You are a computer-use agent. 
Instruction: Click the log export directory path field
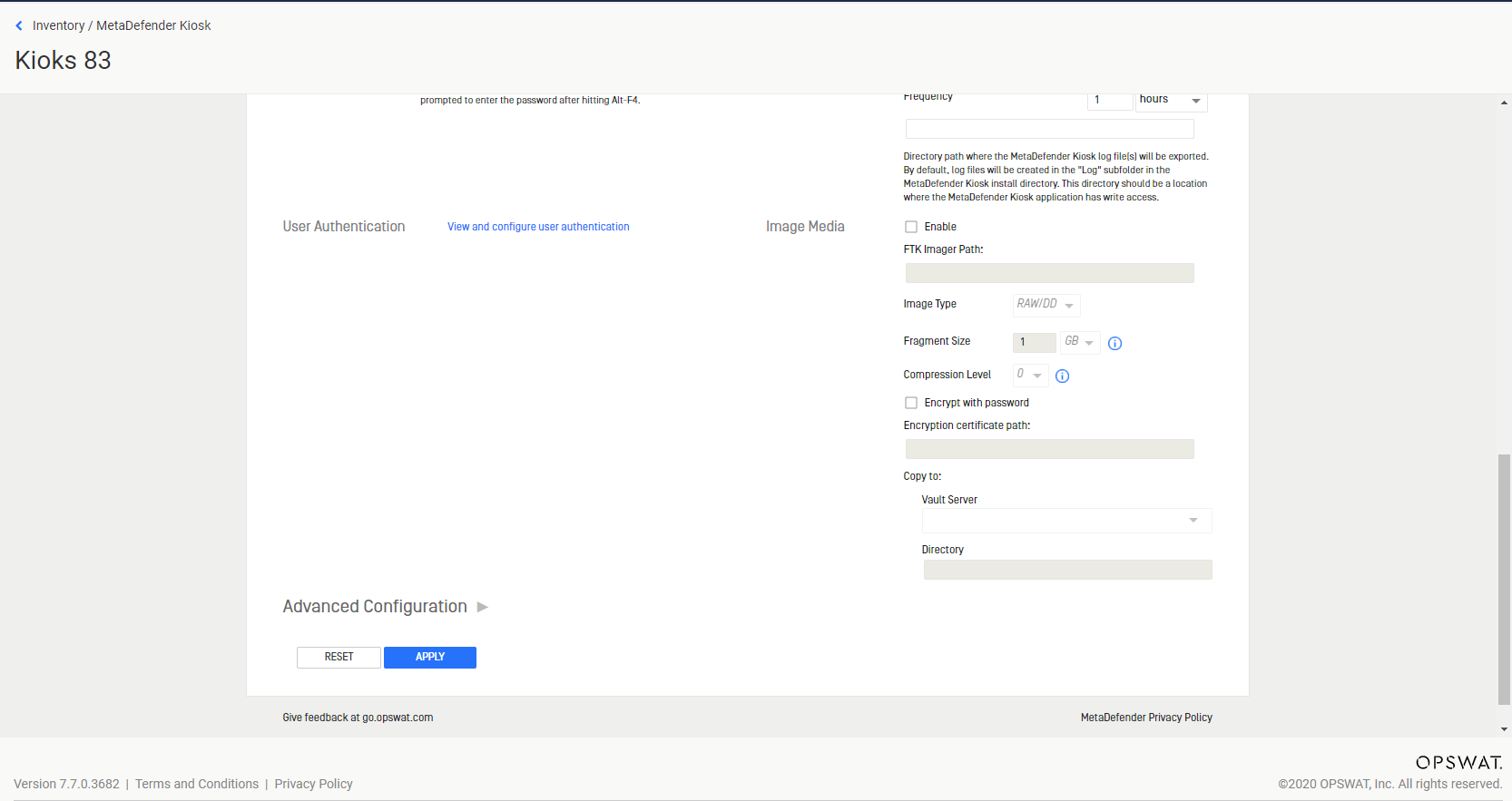pos(1049,129)
